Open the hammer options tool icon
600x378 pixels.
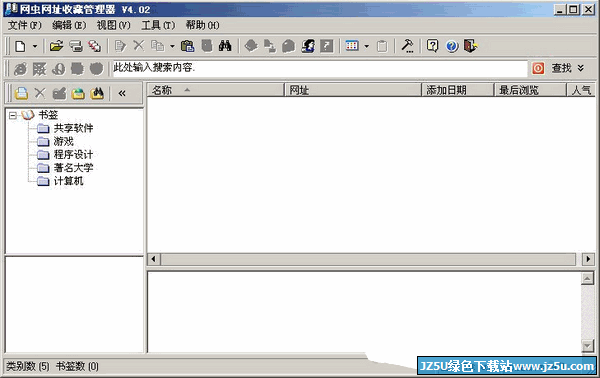[x=407, y=46]
